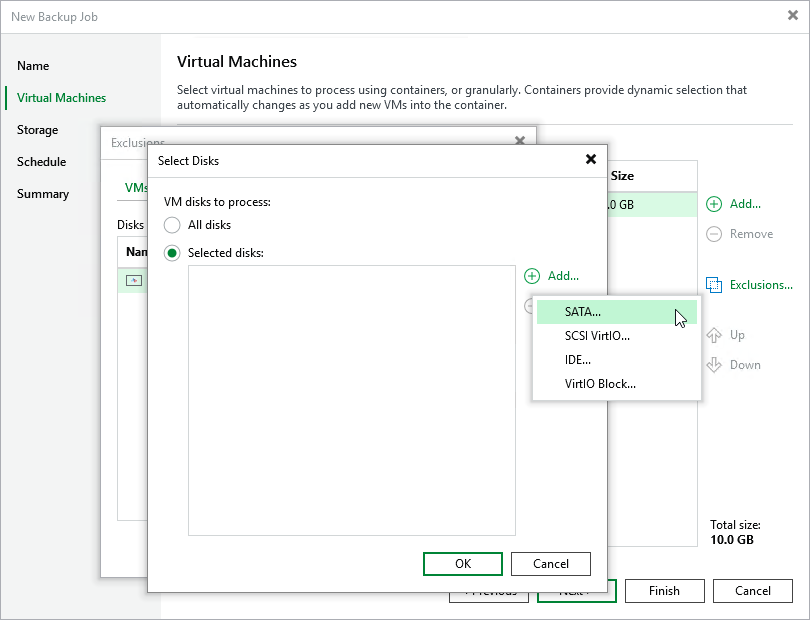The height and width of the screenshot is (620, 810).
Task: Go to the Schedule wizard step
Action: tap(42, 161)
